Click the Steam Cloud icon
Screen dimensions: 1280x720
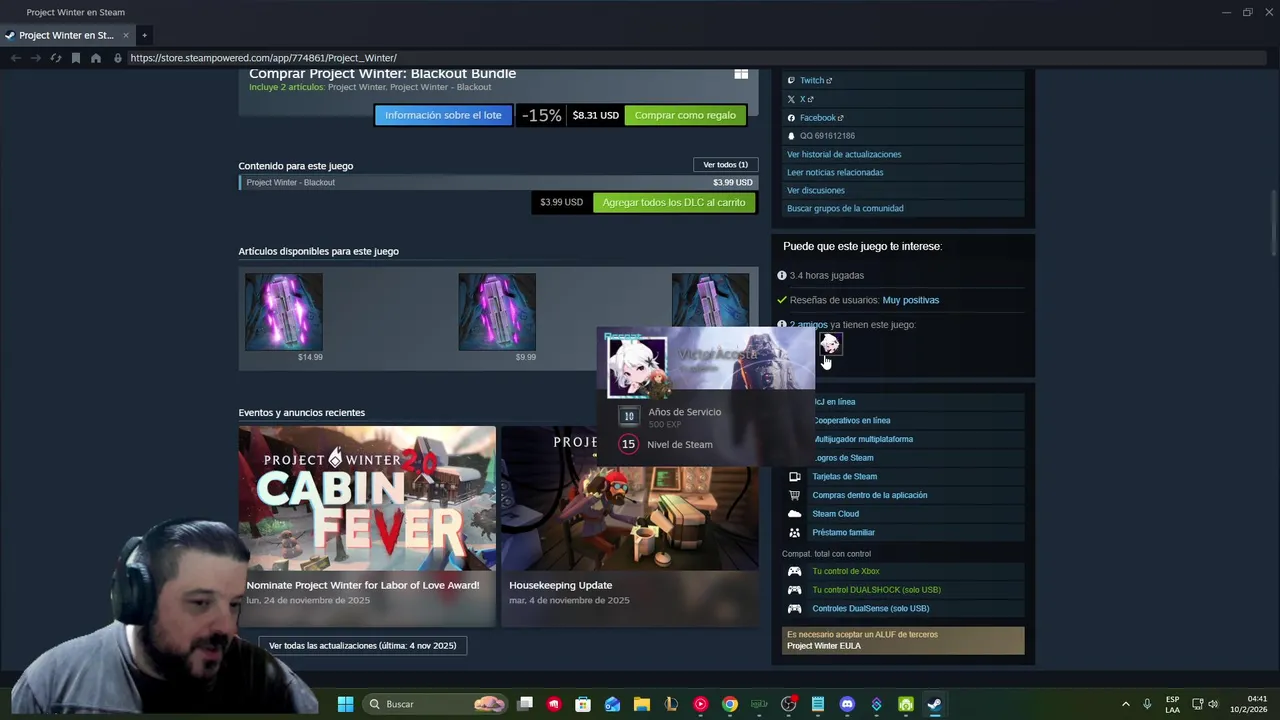pyautogui.click(x=794, y=514)
